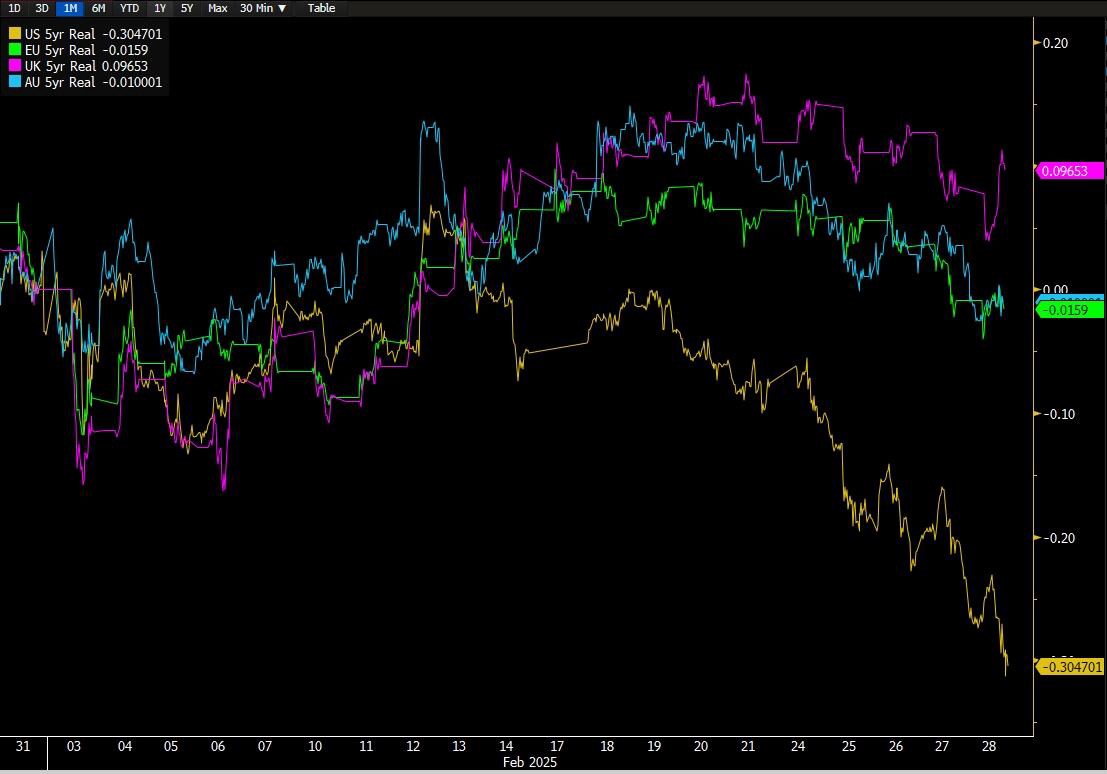The image size is (1107, 774).
Task: Select the 5Y time range
Action: click(187, 8)
